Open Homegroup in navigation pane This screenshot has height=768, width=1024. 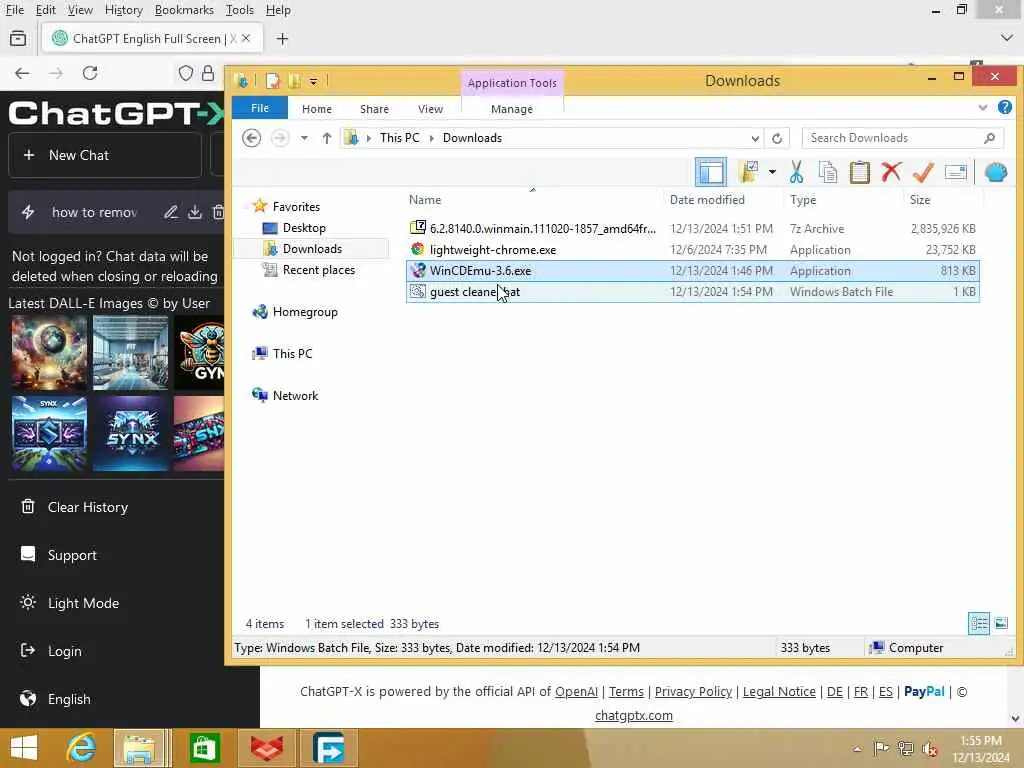click(304, 312)
